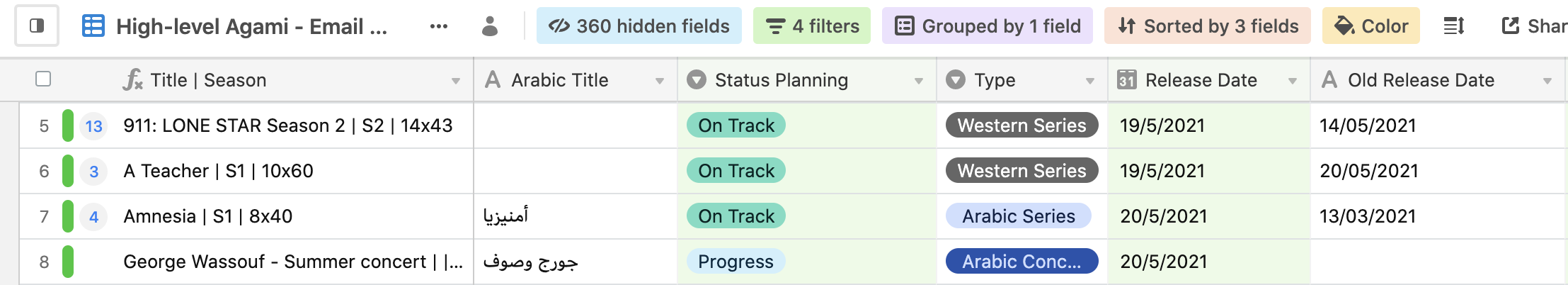
Task: Toggle the sidebar panel icon
Action: coord(37,26)
